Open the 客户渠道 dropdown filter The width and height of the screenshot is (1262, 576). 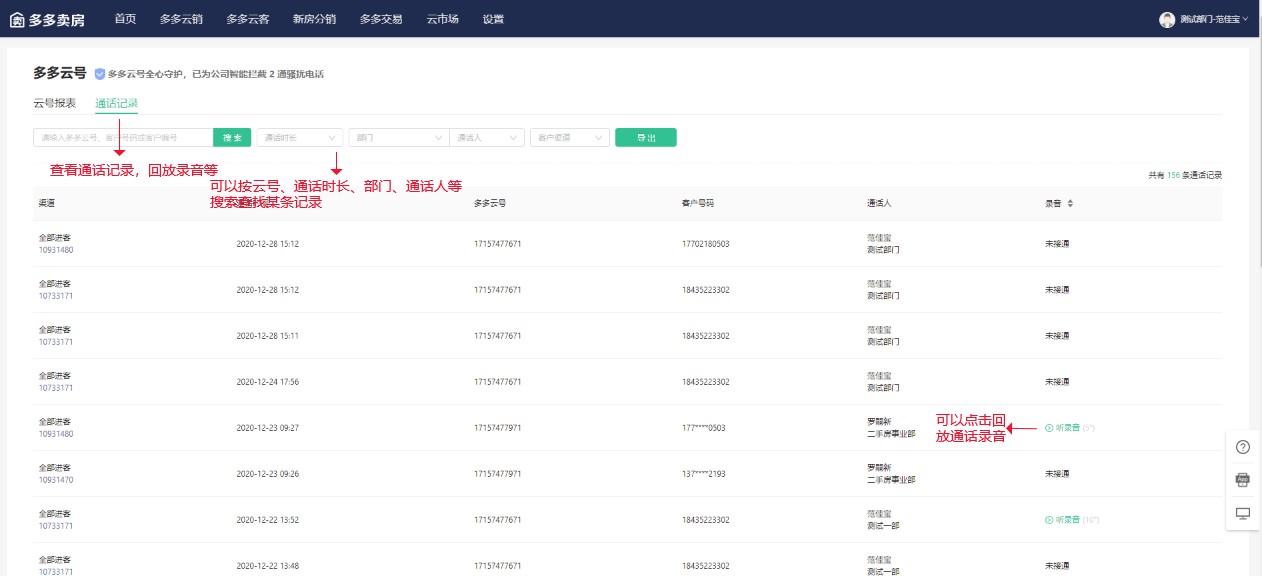569,138
